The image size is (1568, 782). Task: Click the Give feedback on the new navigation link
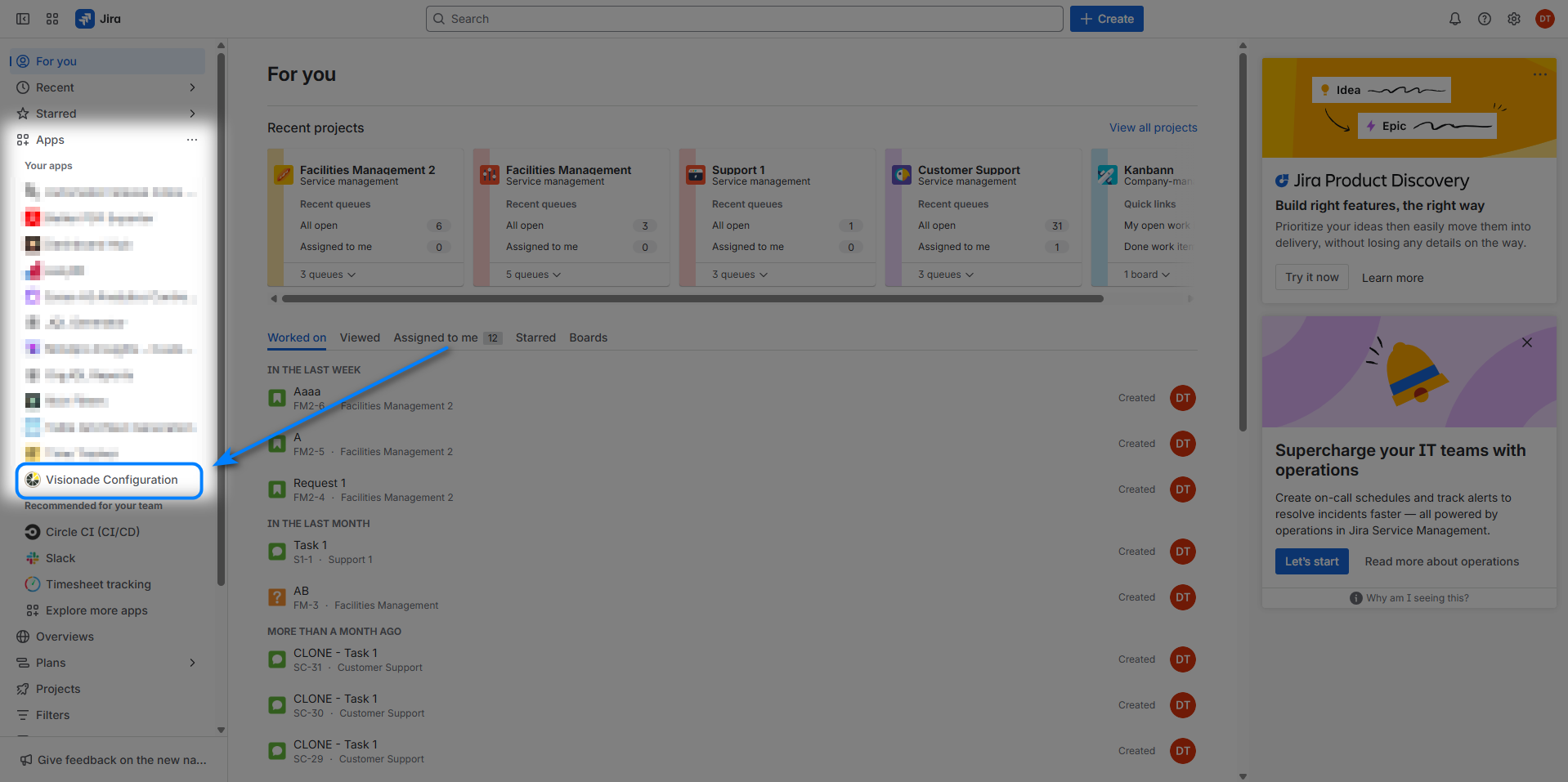coord(113,760)
